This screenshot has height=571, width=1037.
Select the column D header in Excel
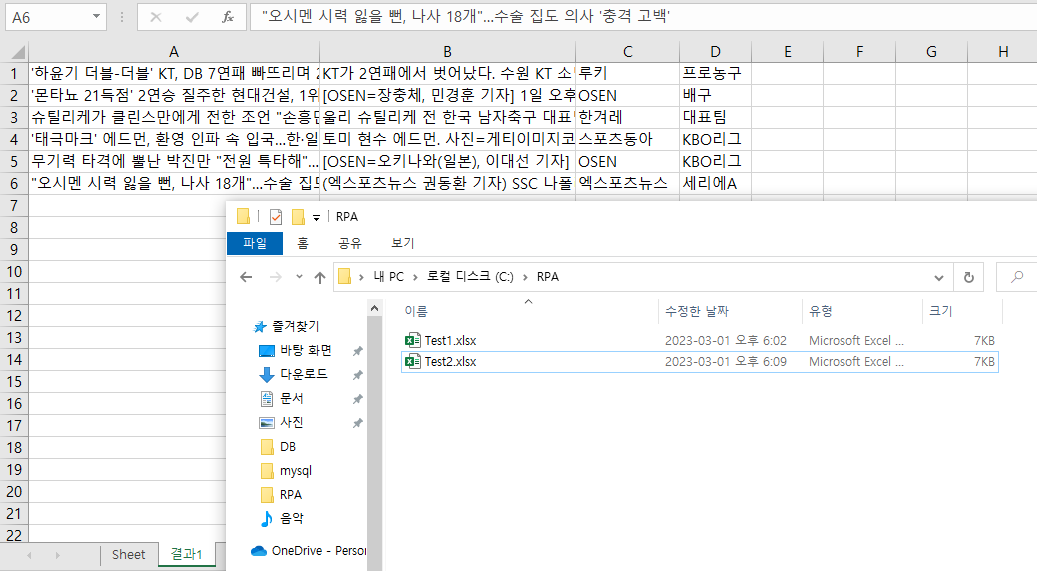pos(716,52)
